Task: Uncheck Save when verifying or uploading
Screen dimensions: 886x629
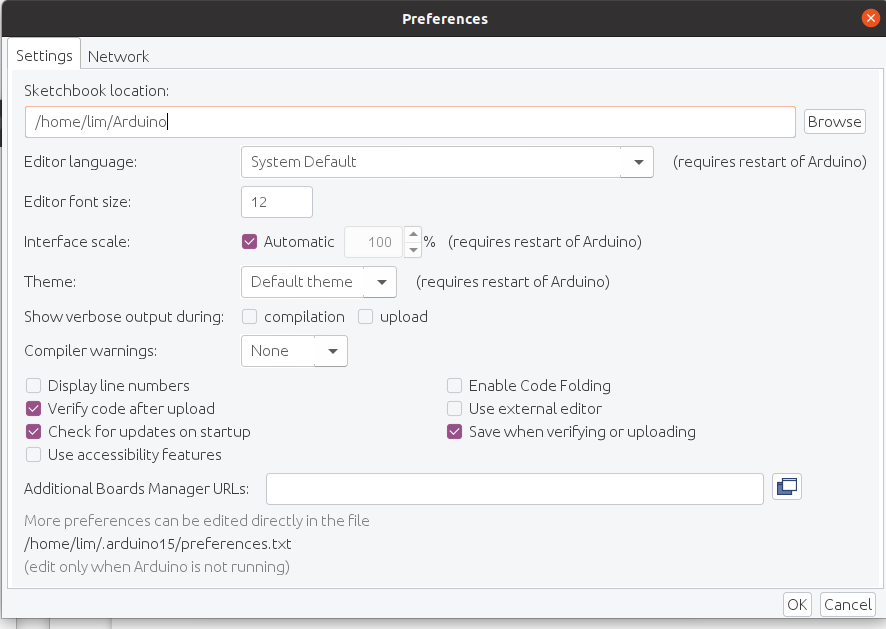Action: coord(455,432)
